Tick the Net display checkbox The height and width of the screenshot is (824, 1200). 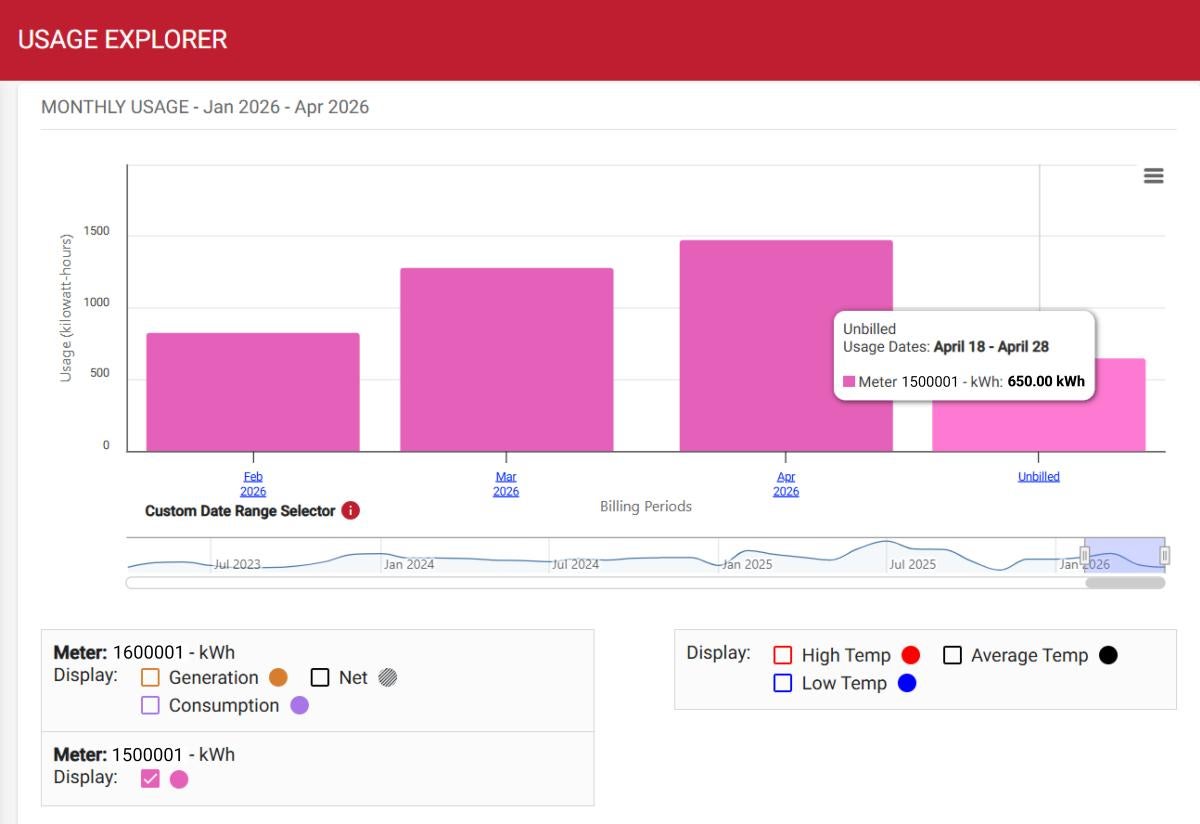[x=320, y=678]
